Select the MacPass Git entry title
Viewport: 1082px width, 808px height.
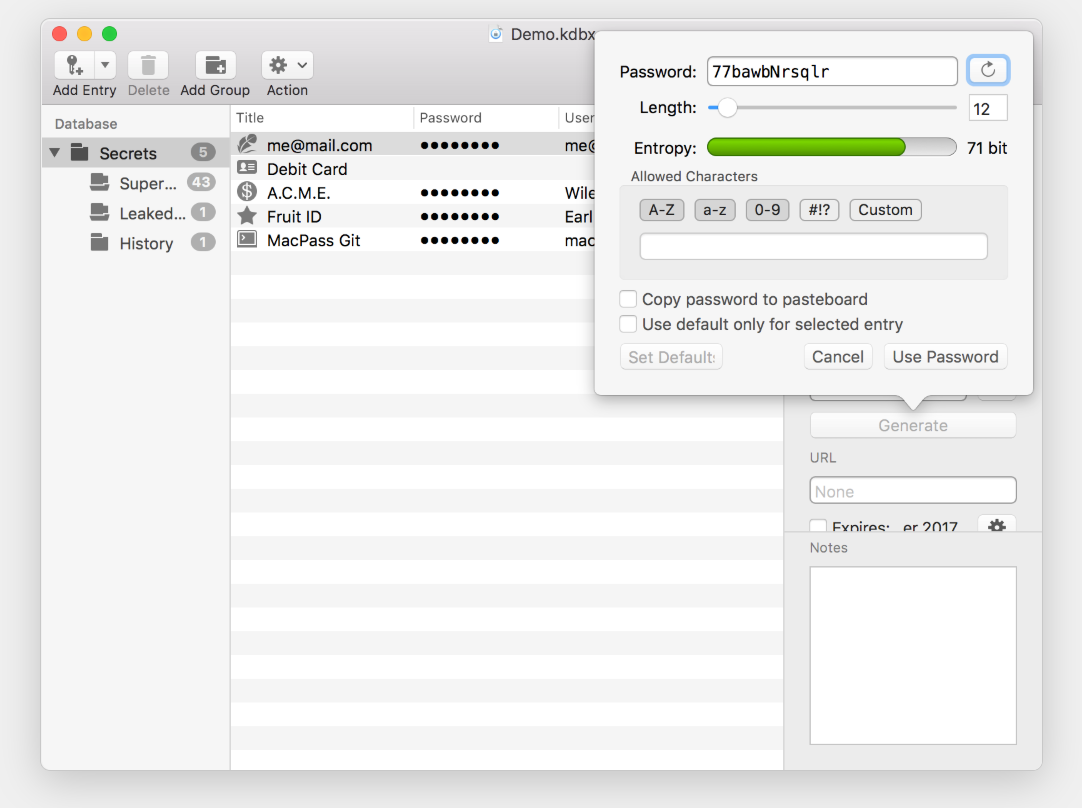coord(313,240)
